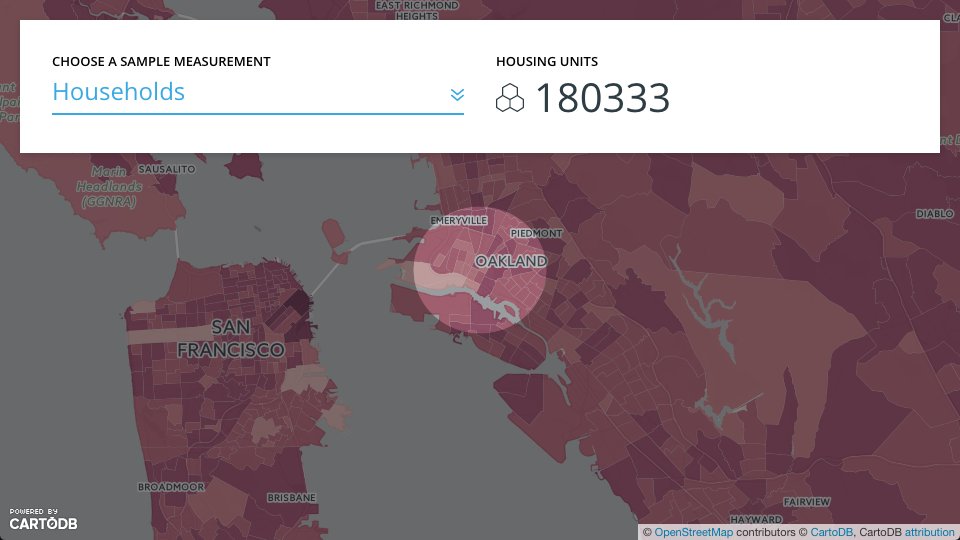
Task: Click the Fairview label on the map
Action: pyautogui.click(x=807, y=502)
